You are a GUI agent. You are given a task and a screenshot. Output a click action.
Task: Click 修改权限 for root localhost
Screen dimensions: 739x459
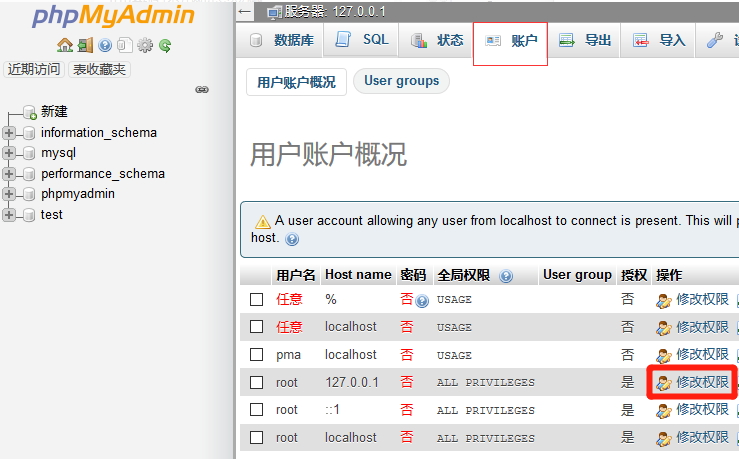(x=692, y=438)
